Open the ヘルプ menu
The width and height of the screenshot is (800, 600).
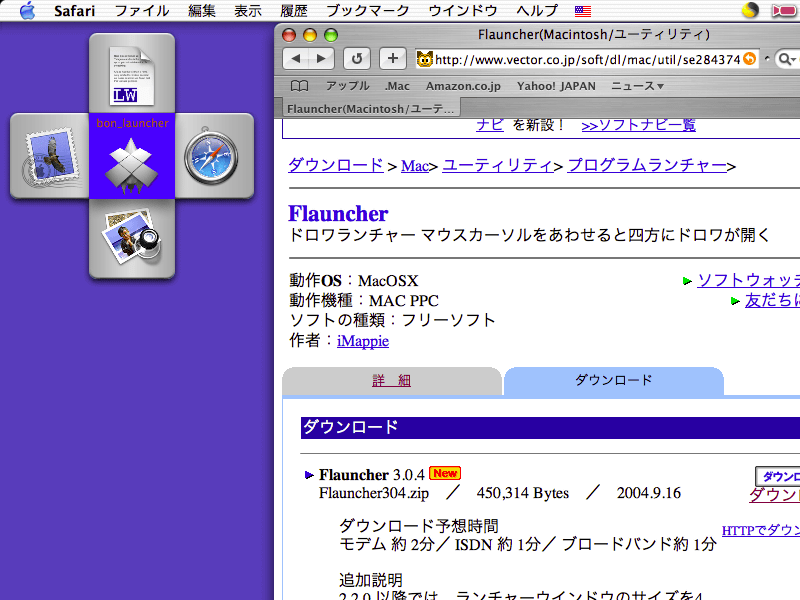(x=537, y=11)
